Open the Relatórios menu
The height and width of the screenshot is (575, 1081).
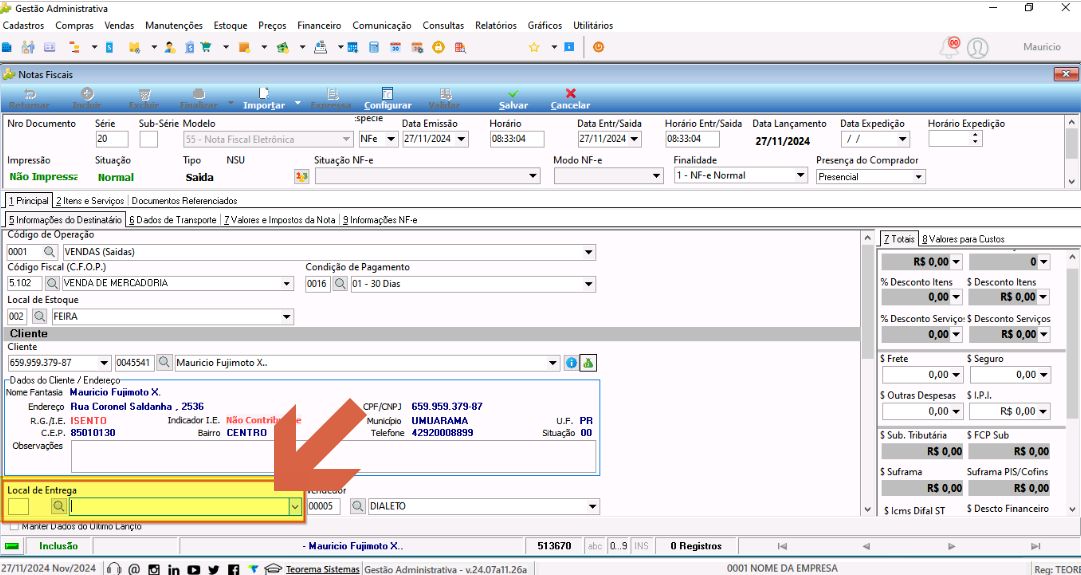496,26
